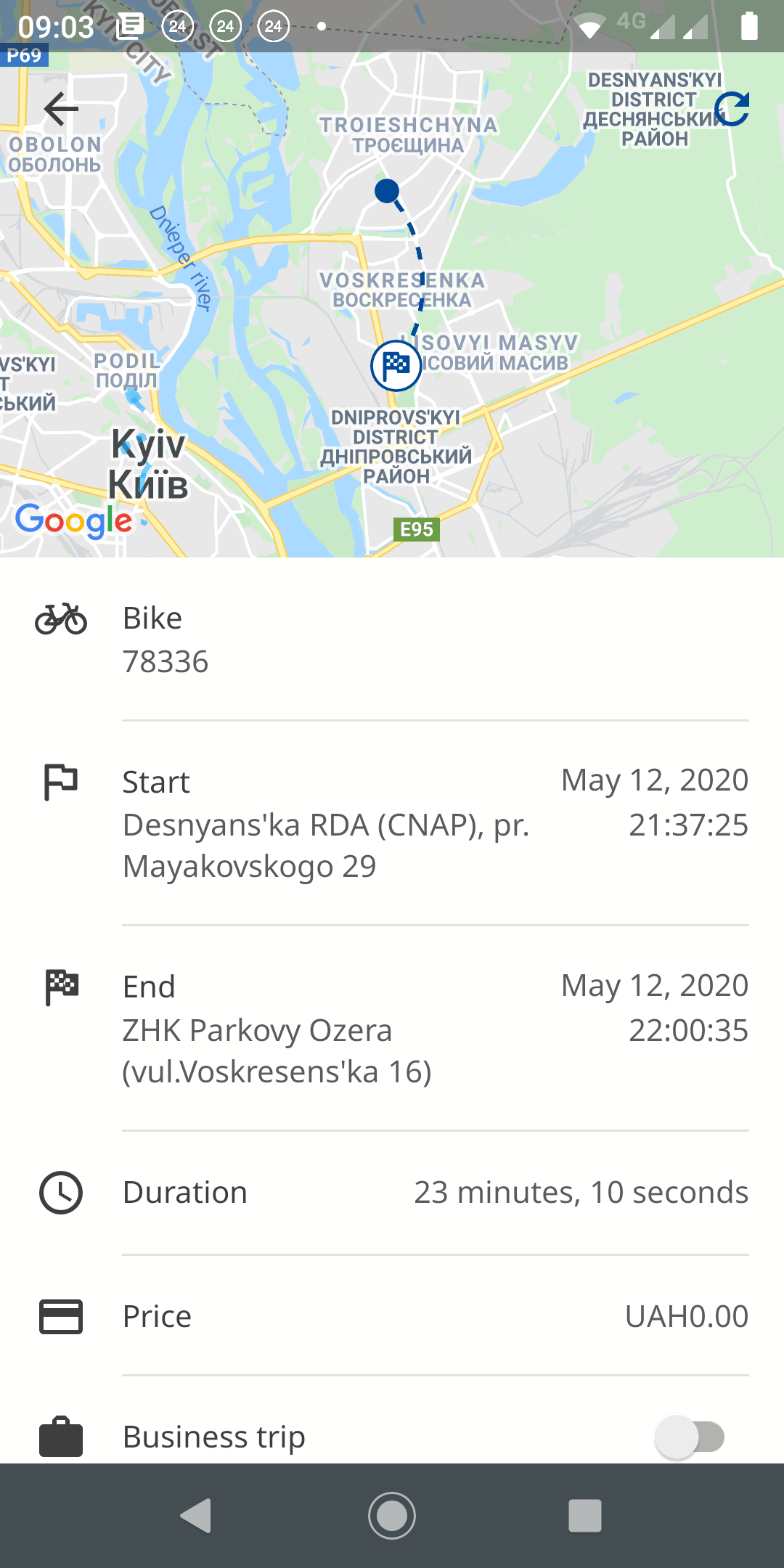
Task: Enable the Business trip switch
Action: (690, 1437)
